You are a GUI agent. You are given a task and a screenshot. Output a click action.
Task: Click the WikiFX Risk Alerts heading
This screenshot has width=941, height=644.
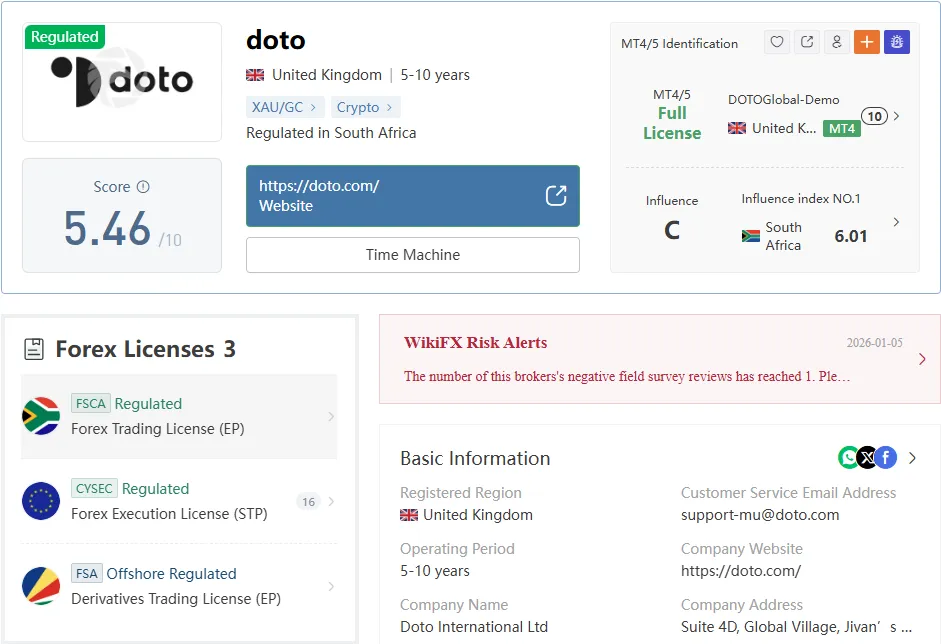click(475, 343)
